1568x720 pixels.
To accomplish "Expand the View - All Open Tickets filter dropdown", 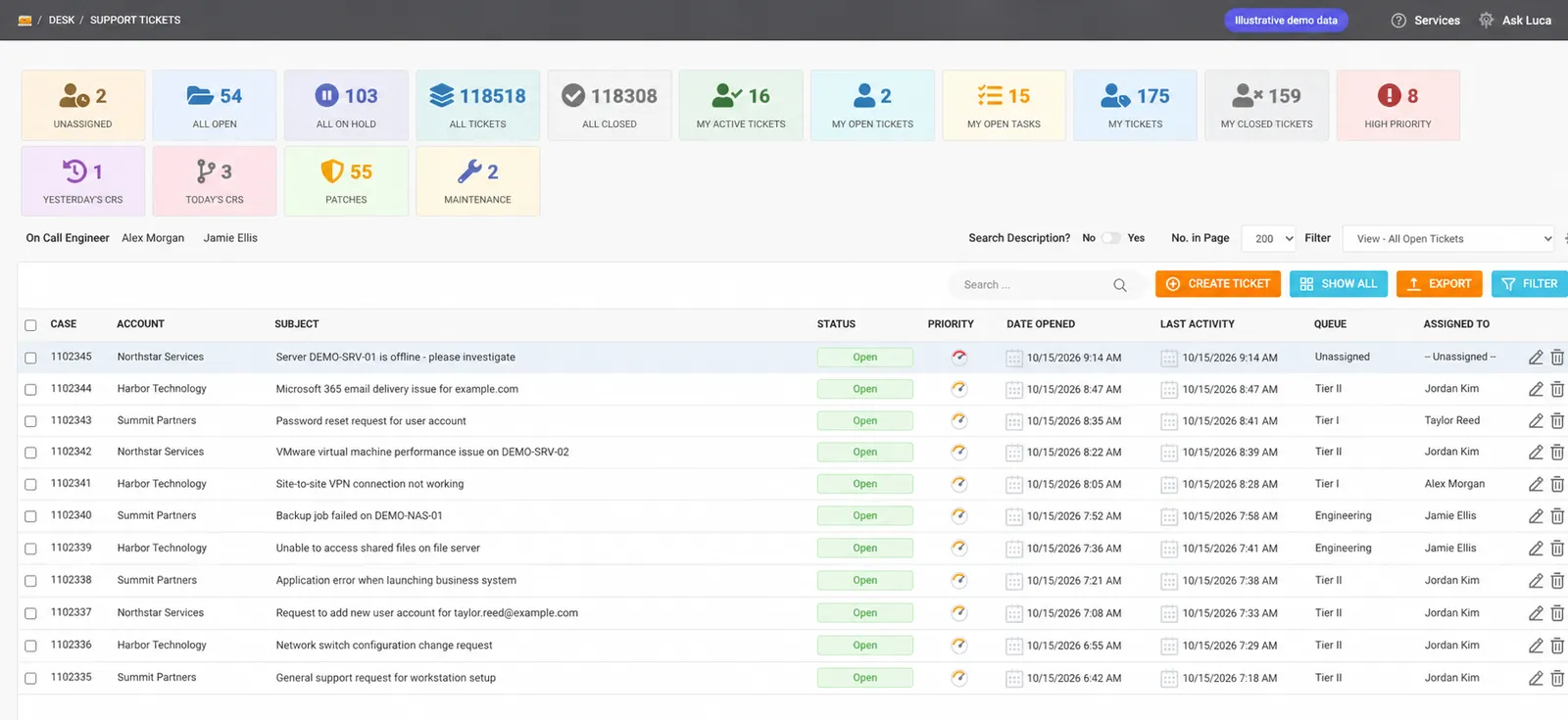I will click(x=1449, y=238).
